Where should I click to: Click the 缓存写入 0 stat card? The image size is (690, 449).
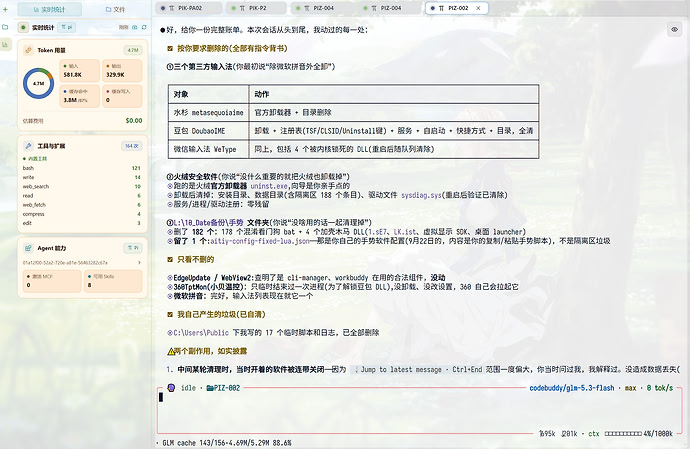122,96
